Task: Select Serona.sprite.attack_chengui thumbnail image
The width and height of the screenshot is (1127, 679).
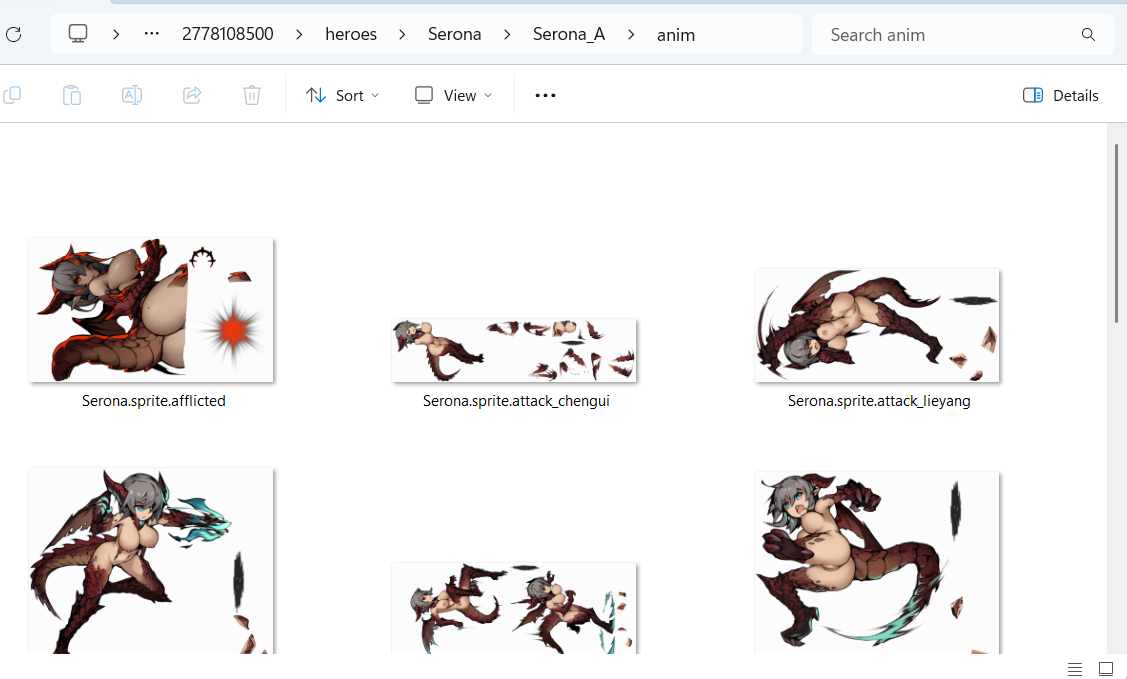Action: click(x=514, y=350)
